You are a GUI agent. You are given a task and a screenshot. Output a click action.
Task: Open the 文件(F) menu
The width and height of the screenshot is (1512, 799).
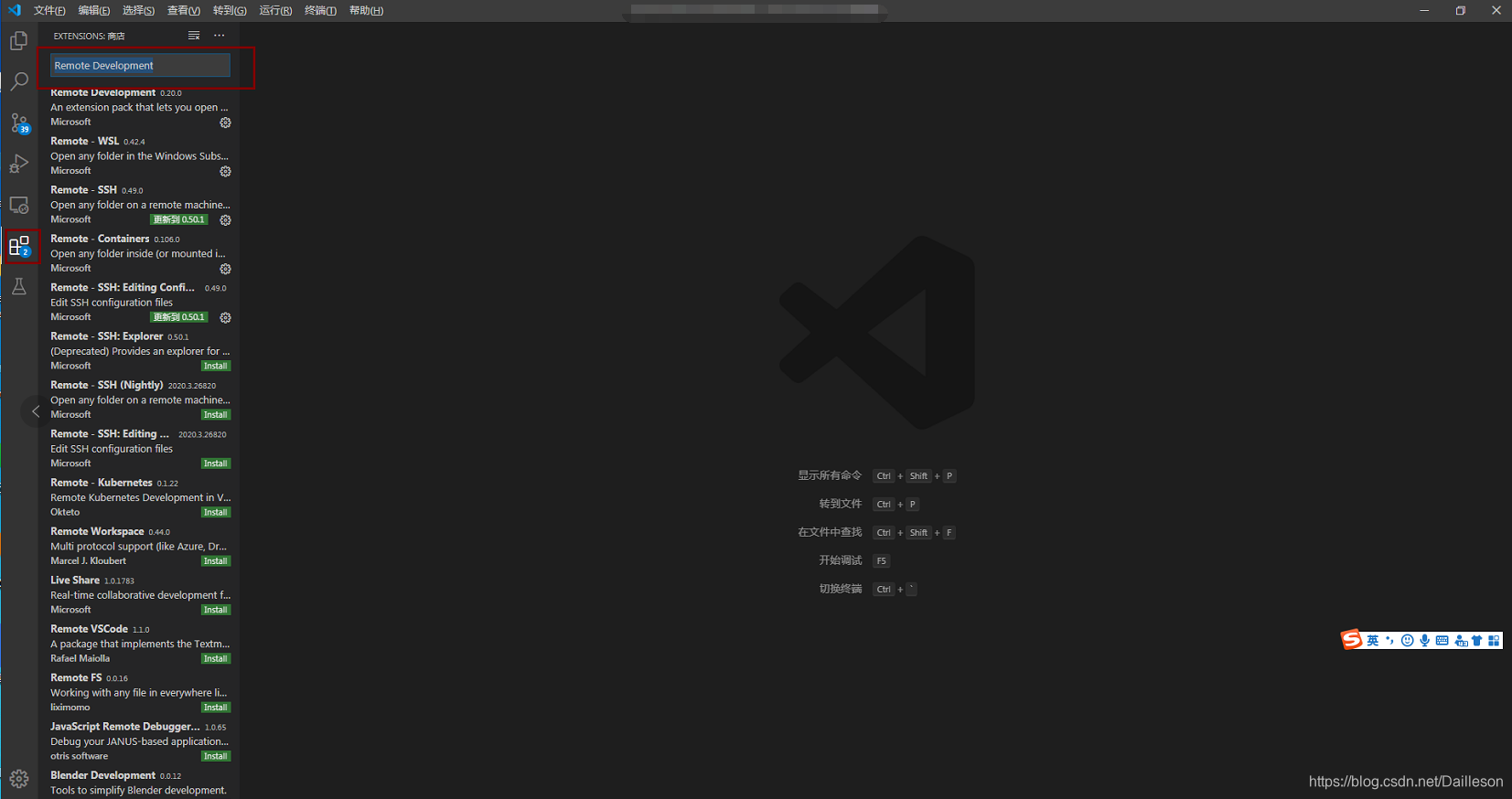[x=49, y=11]
